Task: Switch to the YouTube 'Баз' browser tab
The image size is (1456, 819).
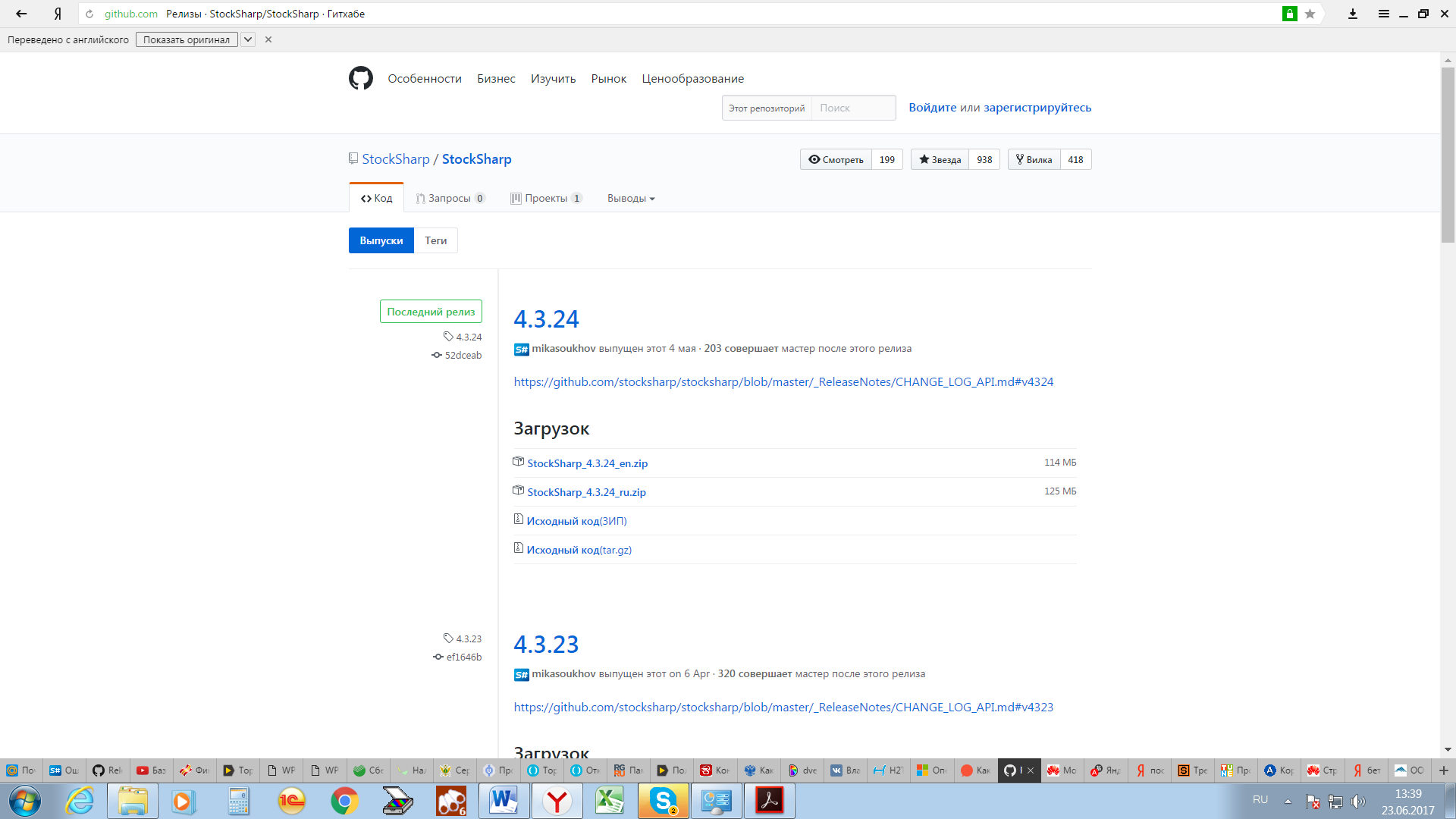Action: pyautogui.click(x=151, y=770)
